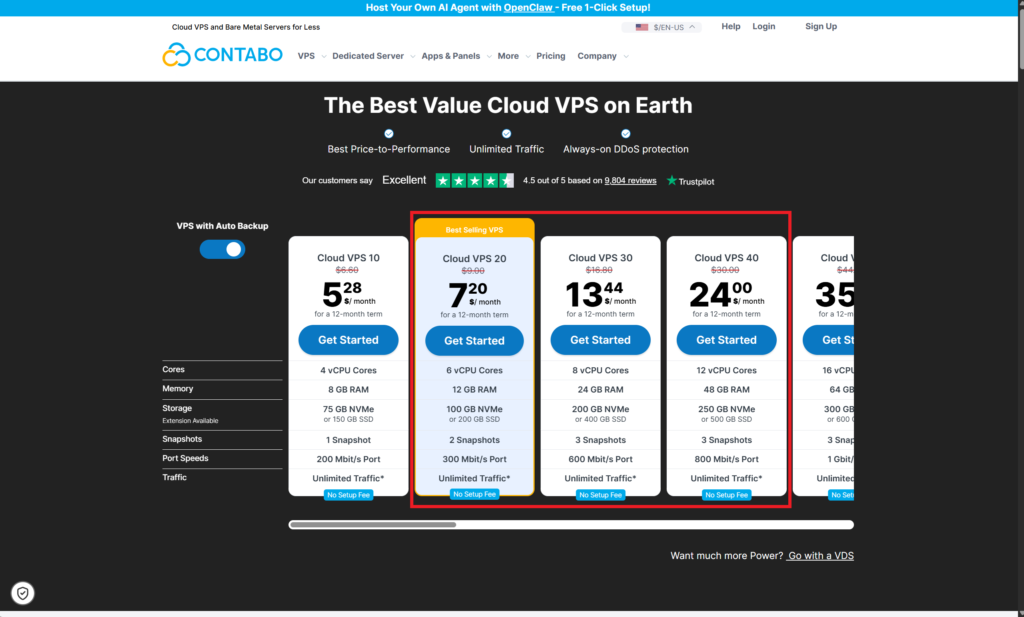Click the 6 vCPU Cores value

tap(474, 370)
